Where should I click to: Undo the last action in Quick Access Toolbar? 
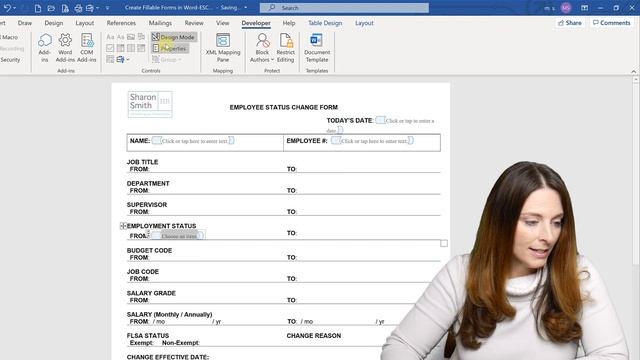[x=7, y=8]
